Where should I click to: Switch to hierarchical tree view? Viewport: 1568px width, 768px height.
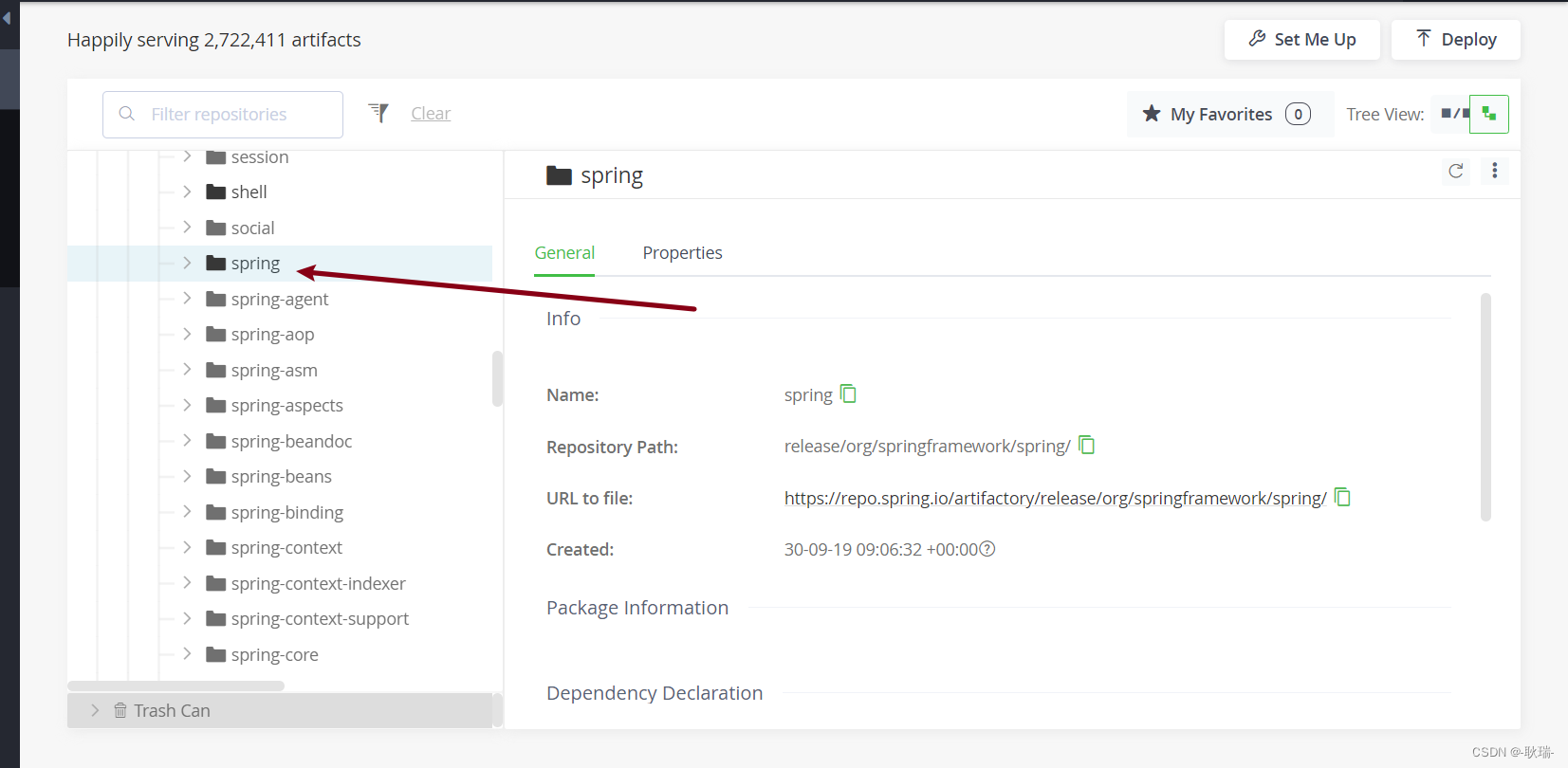[1489, 114]
